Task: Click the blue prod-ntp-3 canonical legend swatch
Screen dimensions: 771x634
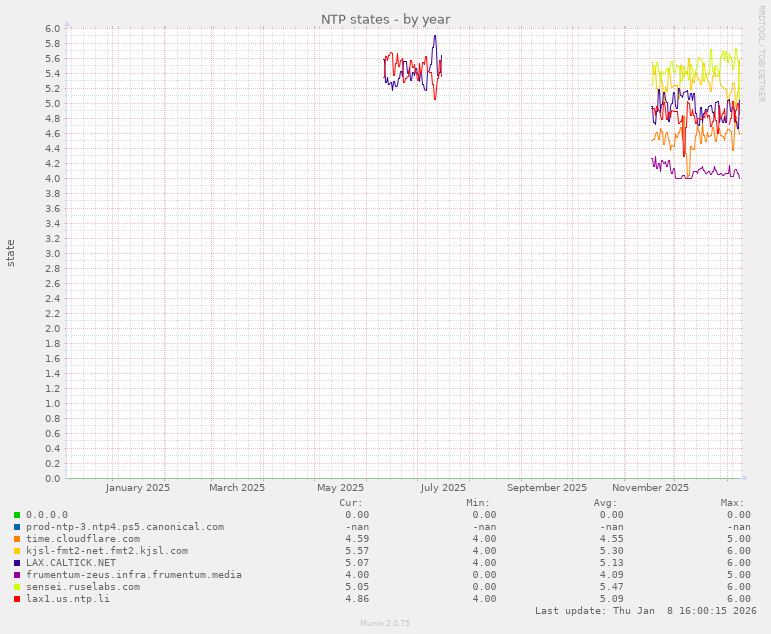Action: tap(17, 527)
